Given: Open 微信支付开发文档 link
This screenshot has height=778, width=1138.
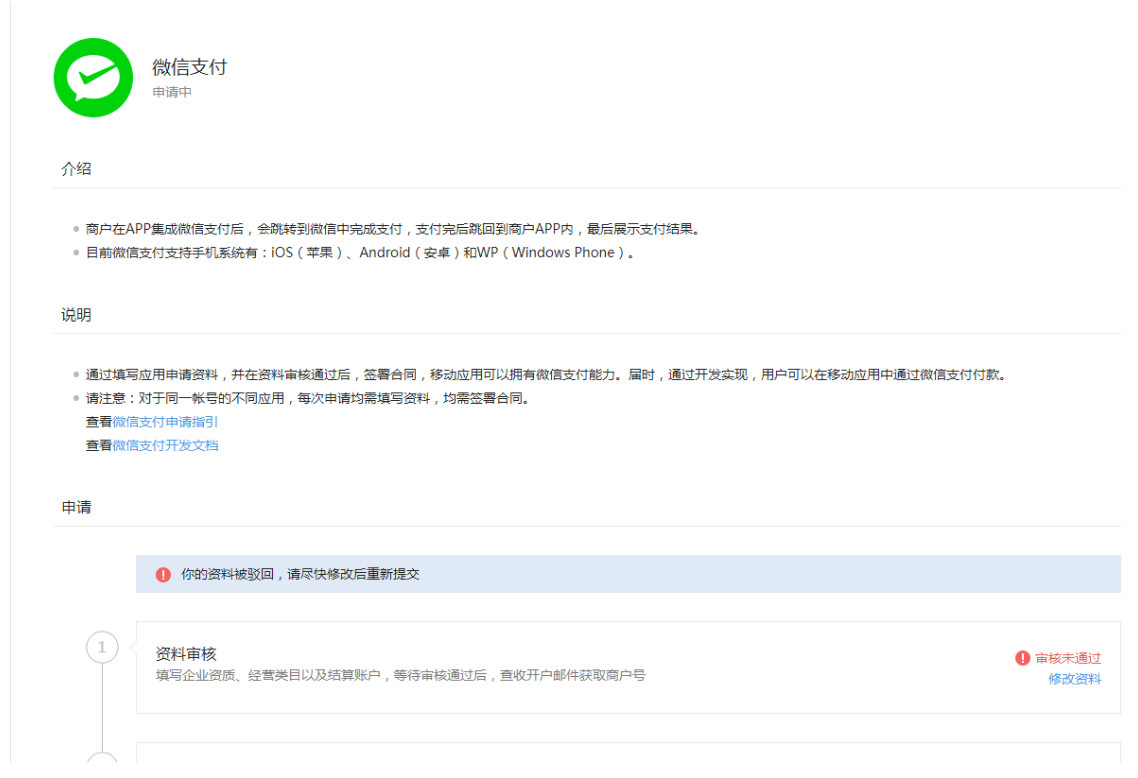Looking at the screenshot, I should point(165,445).
